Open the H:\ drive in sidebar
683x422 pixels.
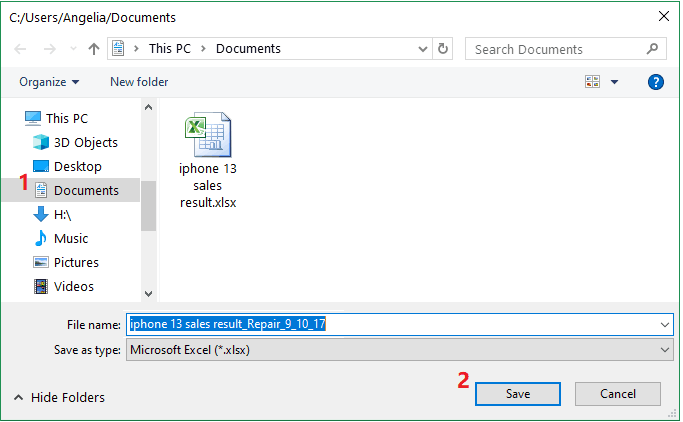point(62,214)
